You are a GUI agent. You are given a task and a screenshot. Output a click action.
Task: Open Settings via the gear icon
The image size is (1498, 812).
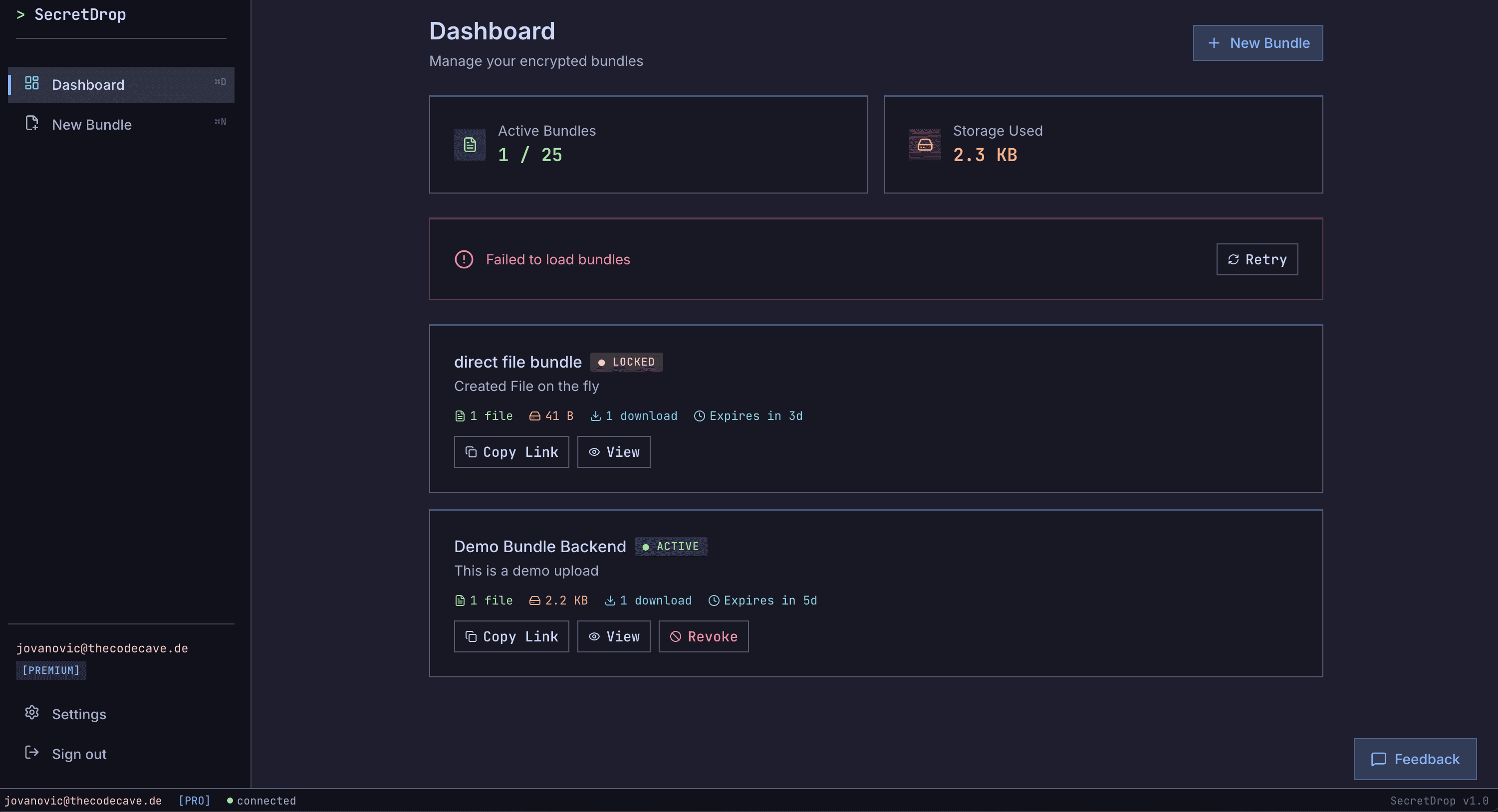[x=32, y=713]
